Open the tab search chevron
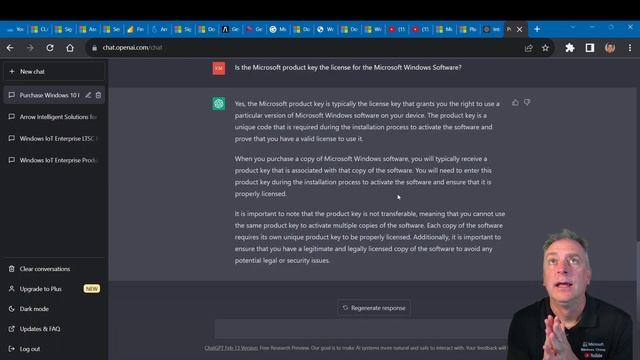The height and width of the screenshot is (360, 640). [x=573, y=27]
